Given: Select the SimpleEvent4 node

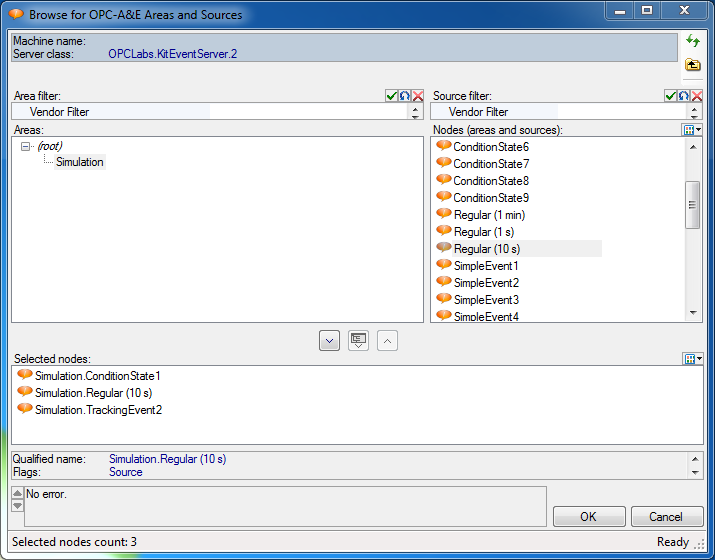Looking at the screenshot, I should [486, 316].
